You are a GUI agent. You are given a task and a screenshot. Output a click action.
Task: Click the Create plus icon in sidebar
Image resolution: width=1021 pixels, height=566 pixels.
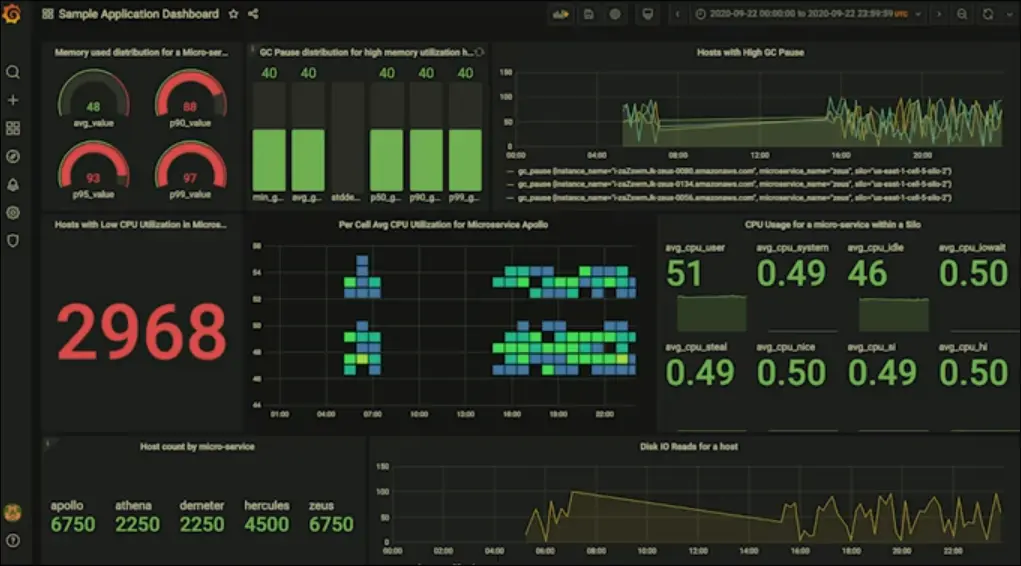click(13, 100)
